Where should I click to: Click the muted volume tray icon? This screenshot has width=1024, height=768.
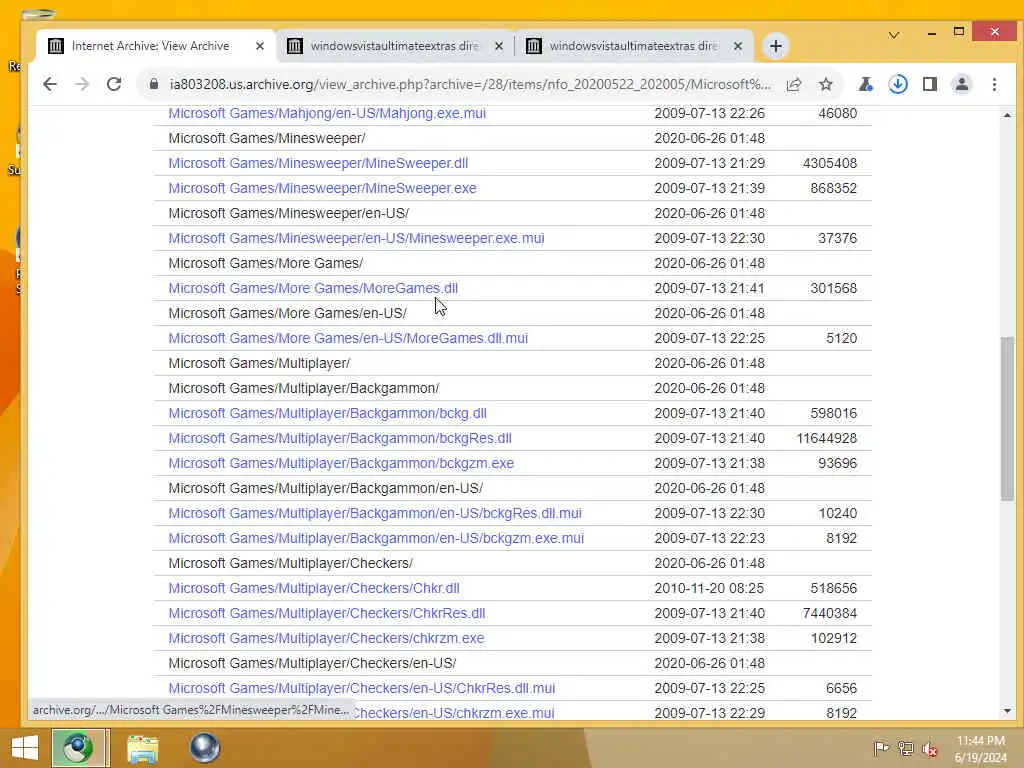point(929,749)
